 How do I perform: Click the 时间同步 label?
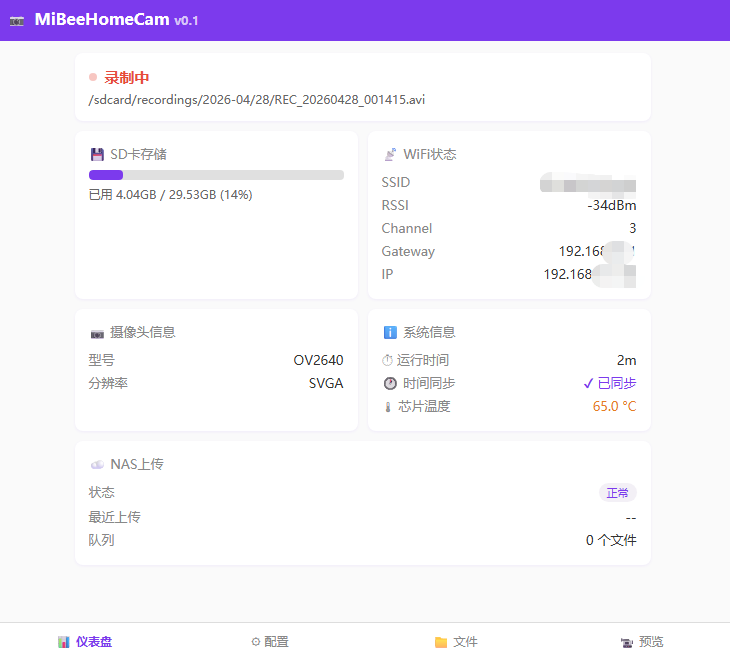pos(429,383)
